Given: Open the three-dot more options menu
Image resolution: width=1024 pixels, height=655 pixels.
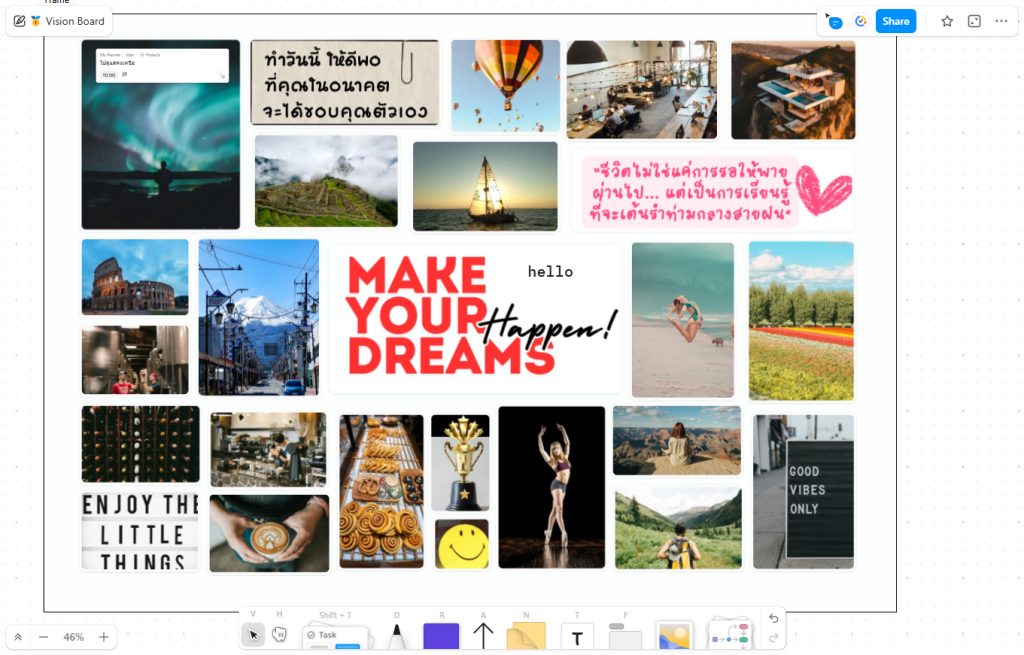Looking at the screenshot, I should (1001, 21).
